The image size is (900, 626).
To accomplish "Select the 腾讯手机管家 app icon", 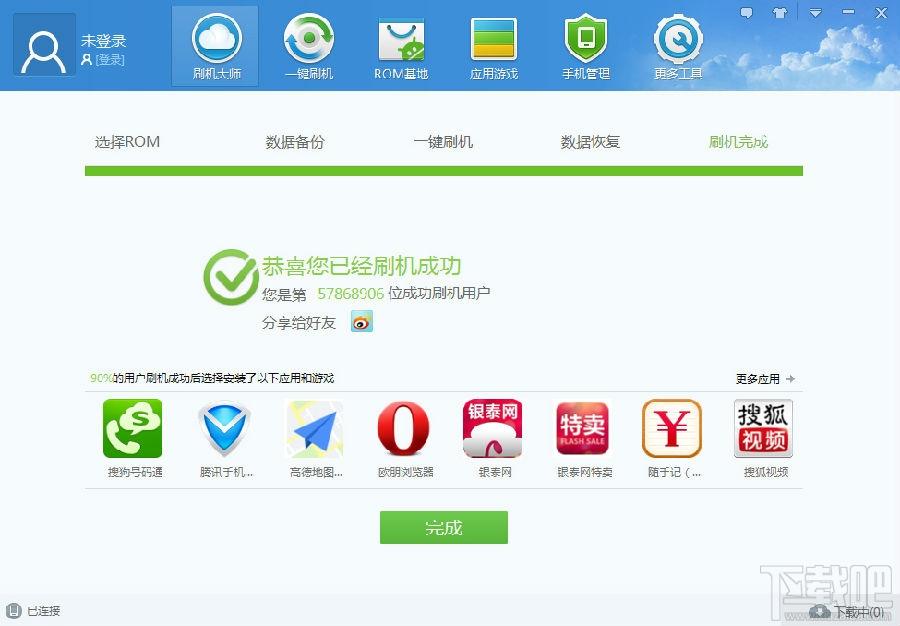I will click(224, 429).
